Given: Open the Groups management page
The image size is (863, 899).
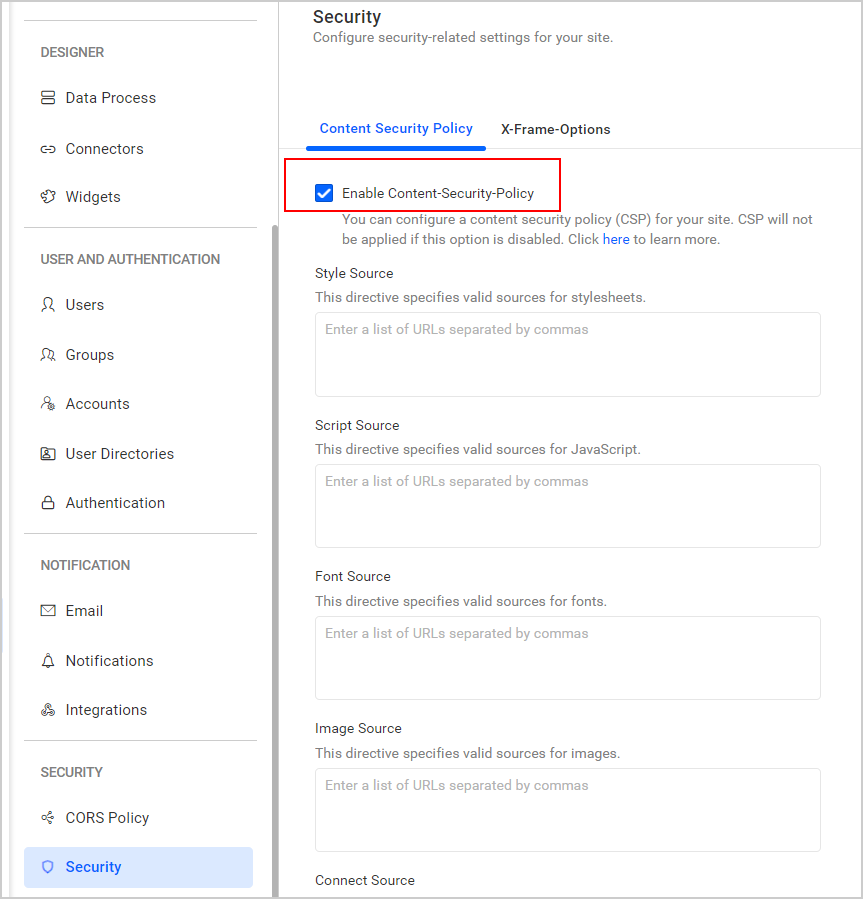Looking at the screenshot, I should (88, 354).
